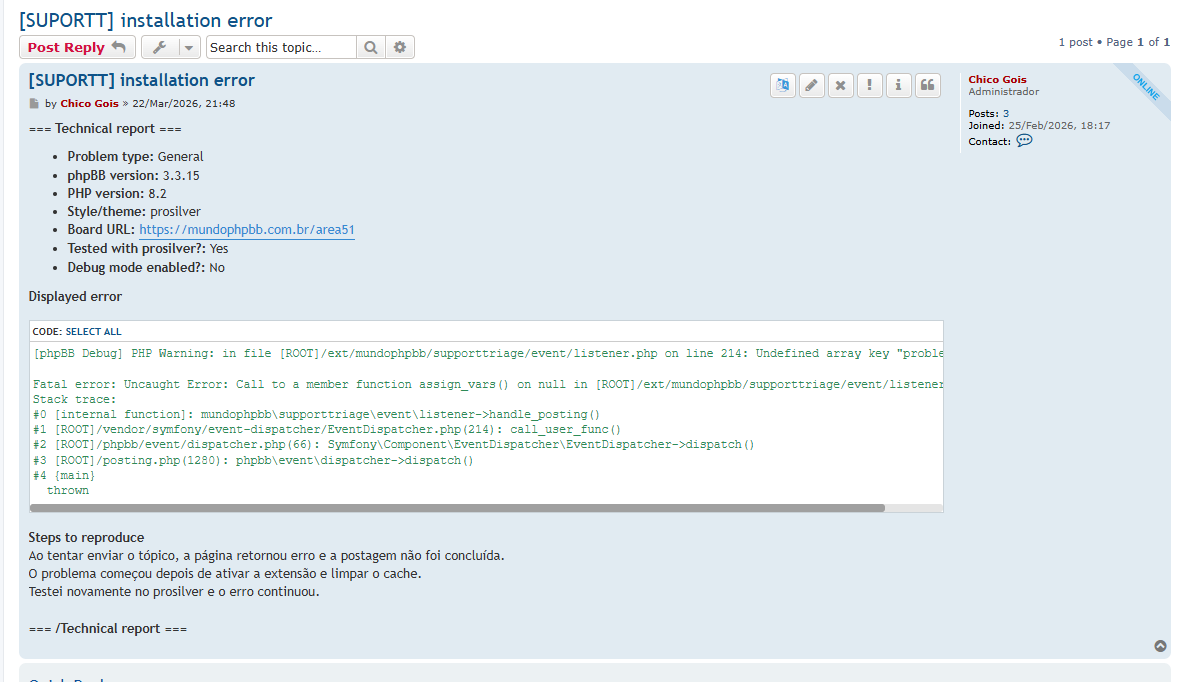Click the translate post icon
Image resolution: width=1186 pixels, height=682 pixels.
coord(783,85)
